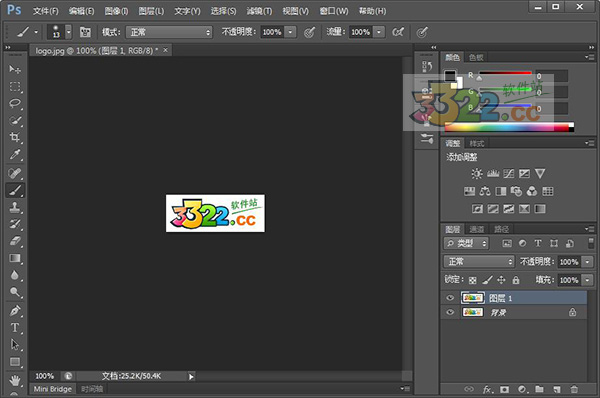
Task: Select the Dodge tool
Action: [15, 292]
